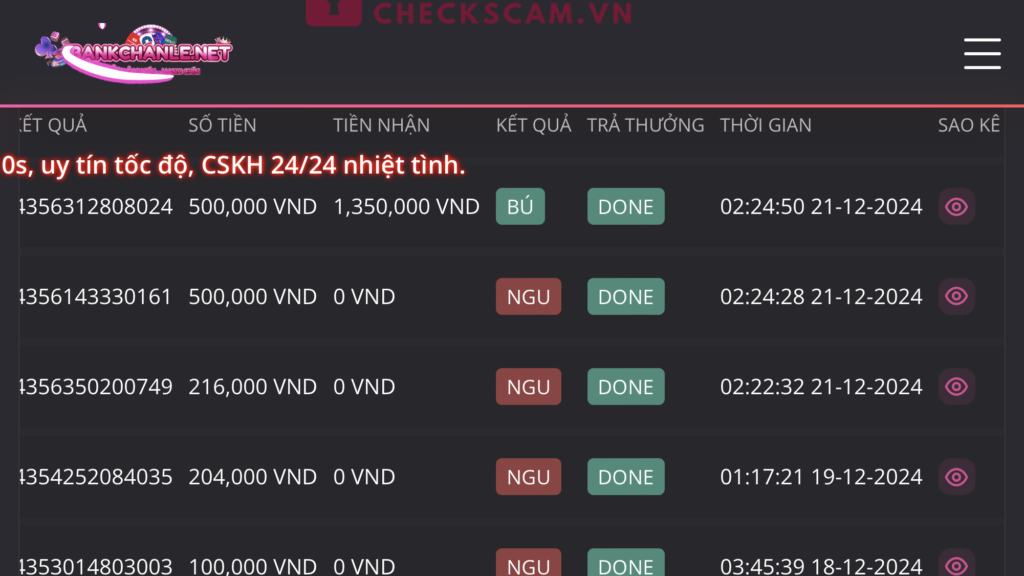Click DONE badge for 1,350,000 VND row
Screen dimensions: 1024x576
point(625,207)
